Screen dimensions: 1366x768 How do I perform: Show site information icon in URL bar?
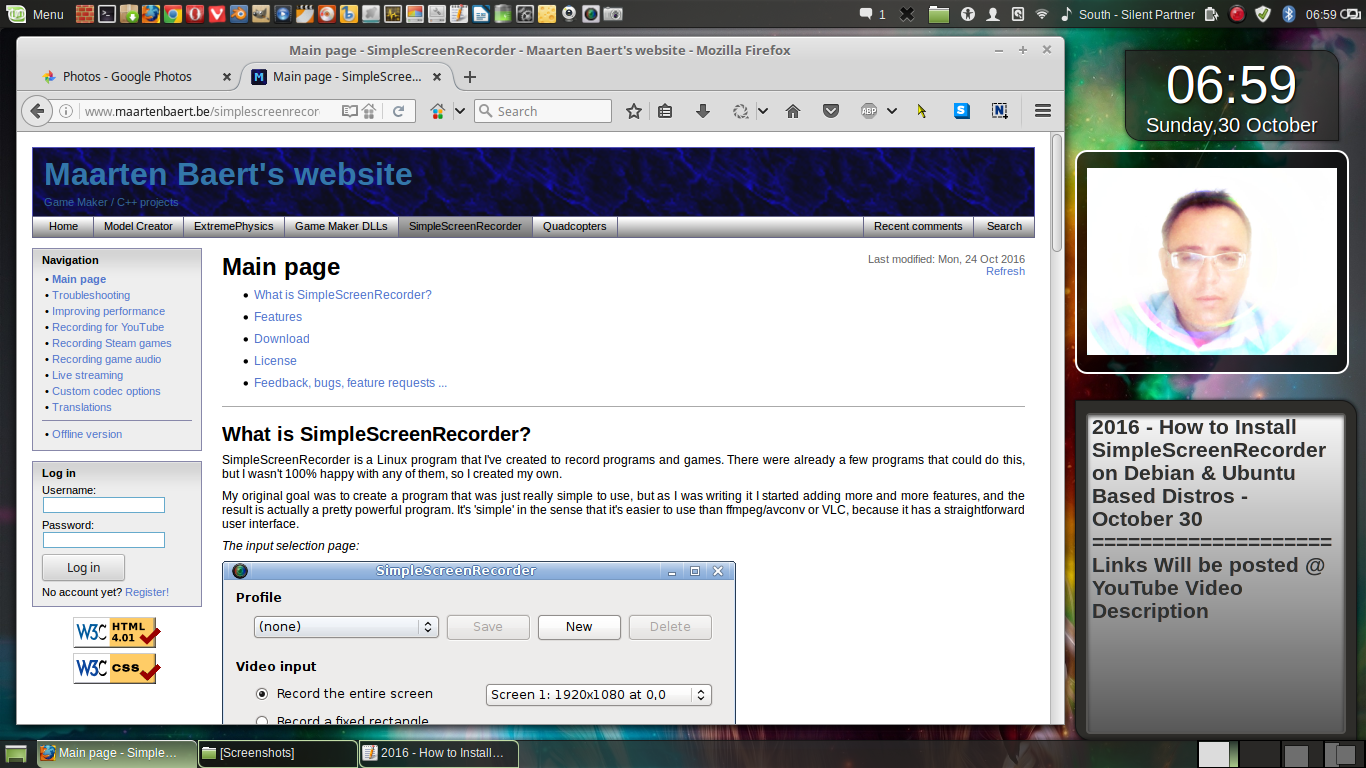pyautogui.click(x=66, y=111)
